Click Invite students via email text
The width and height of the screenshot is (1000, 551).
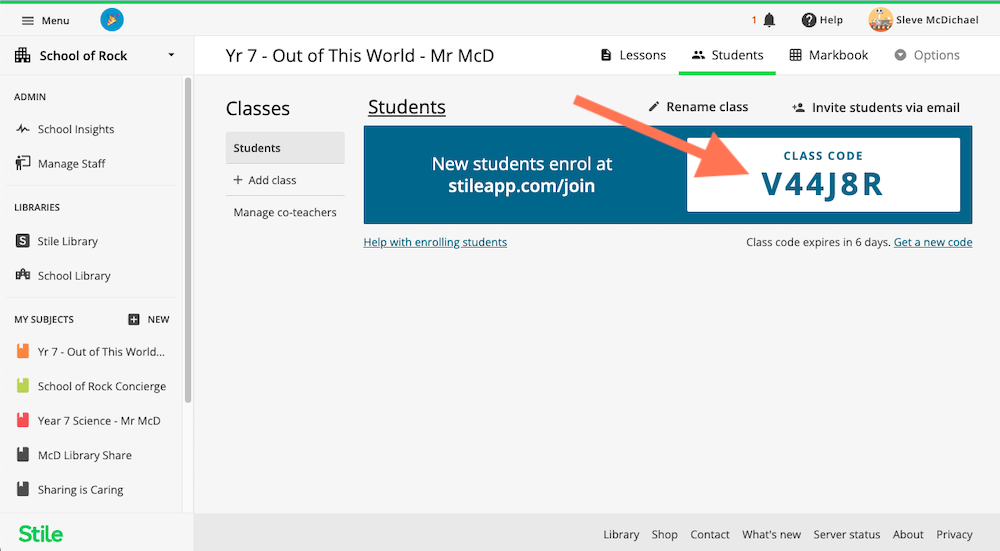coord(885,107)
